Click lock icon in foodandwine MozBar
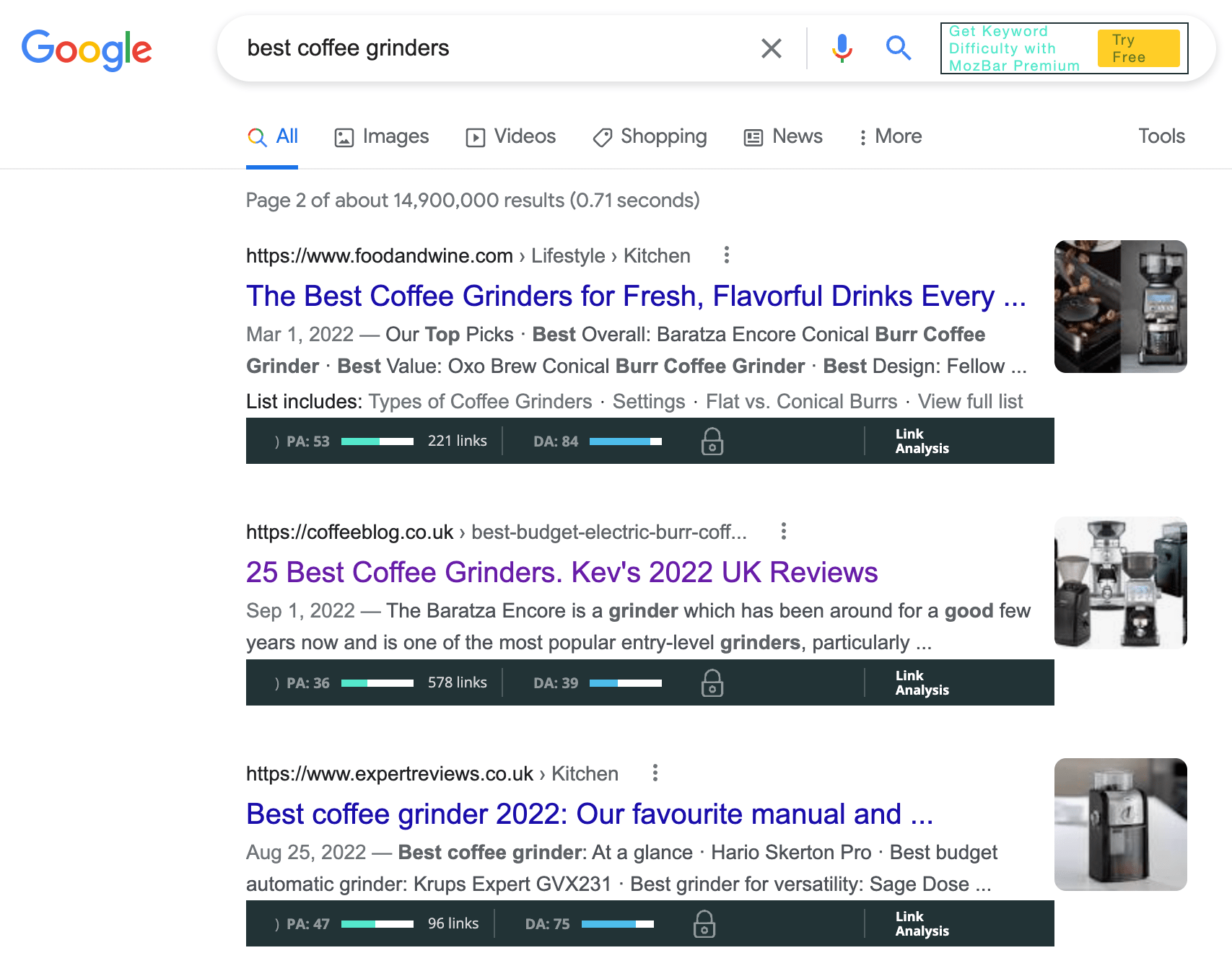This screenshot has height=971, width=1232. (x=712, y=441)
